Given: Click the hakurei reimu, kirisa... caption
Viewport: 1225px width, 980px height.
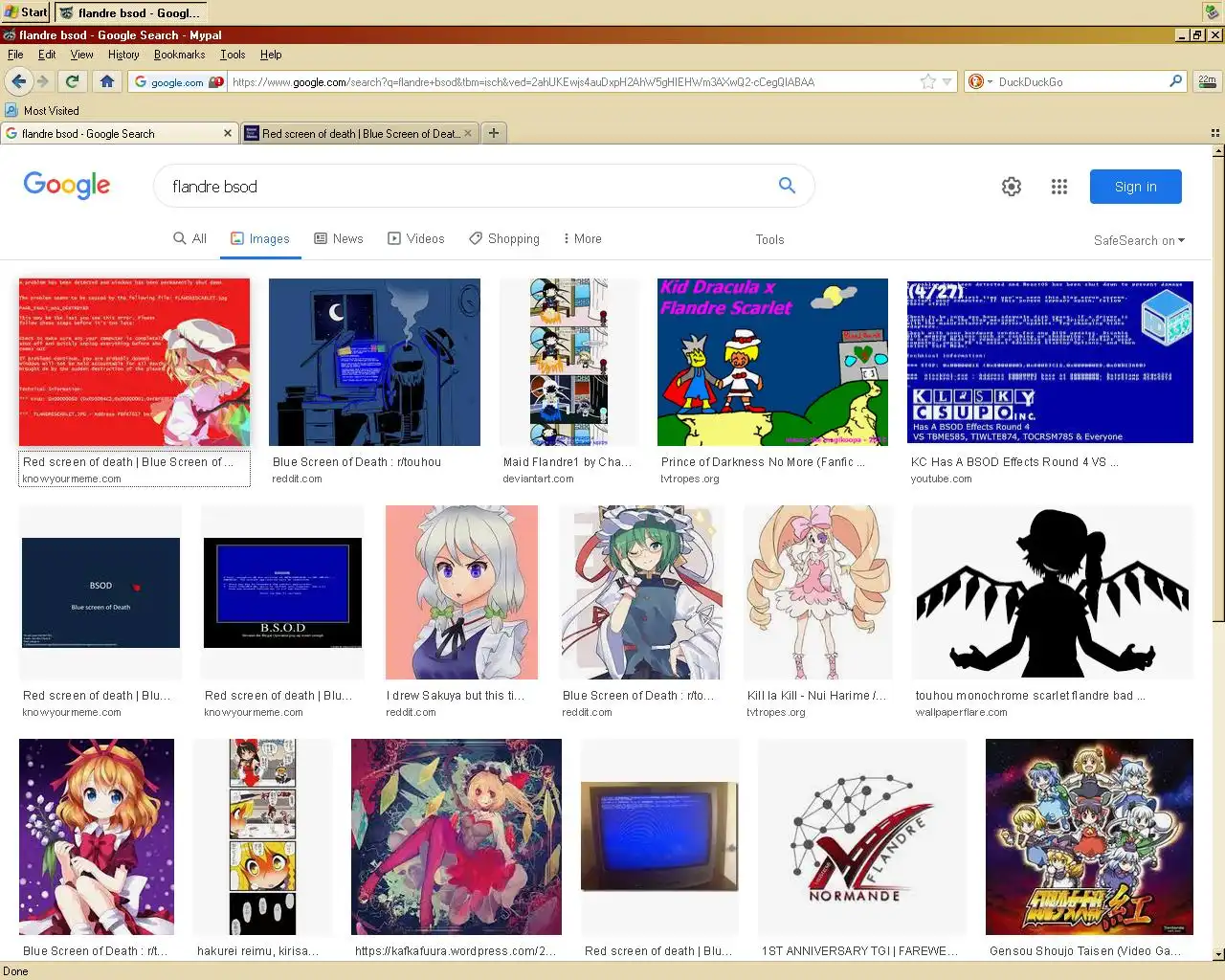Looking at the screenshot, I should point(257,950).
